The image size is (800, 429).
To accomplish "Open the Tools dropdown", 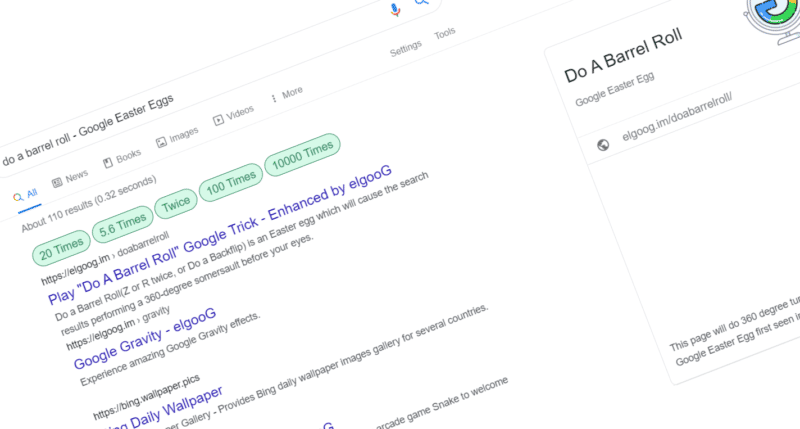I will (444, 34).
